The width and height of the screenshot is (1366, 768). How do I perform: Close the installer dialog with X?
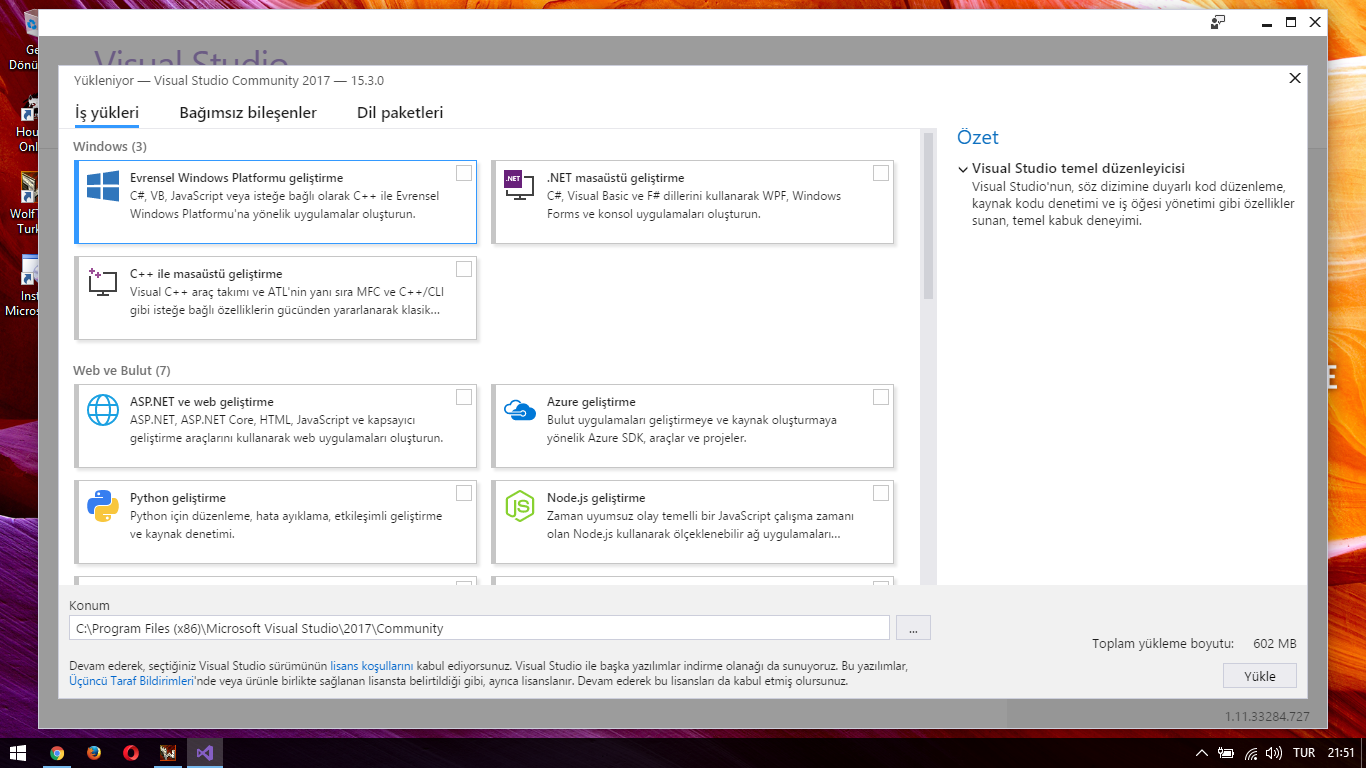(x=1295, y=78)
